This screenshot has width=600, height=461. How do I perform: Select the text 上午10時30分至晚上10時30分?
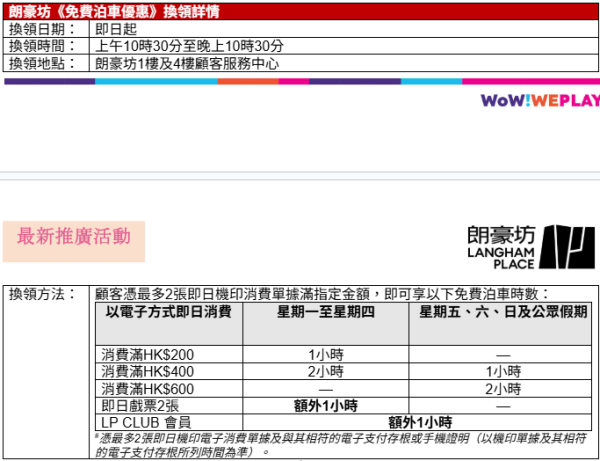coord(189,46)
